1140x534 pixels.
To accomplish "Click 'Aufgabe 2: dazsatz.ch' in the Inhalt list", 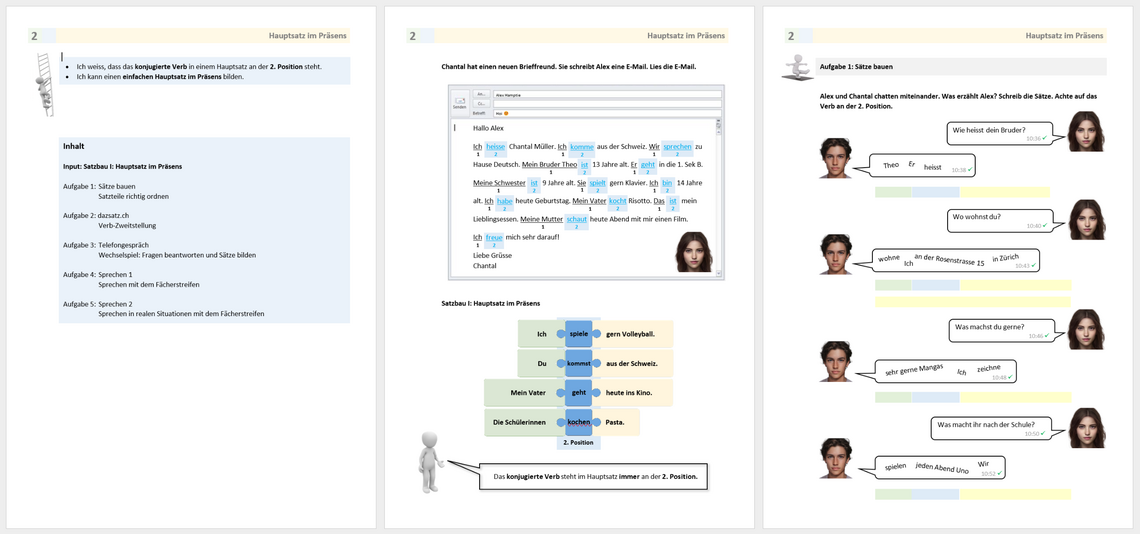I will [x=112, y=215].
